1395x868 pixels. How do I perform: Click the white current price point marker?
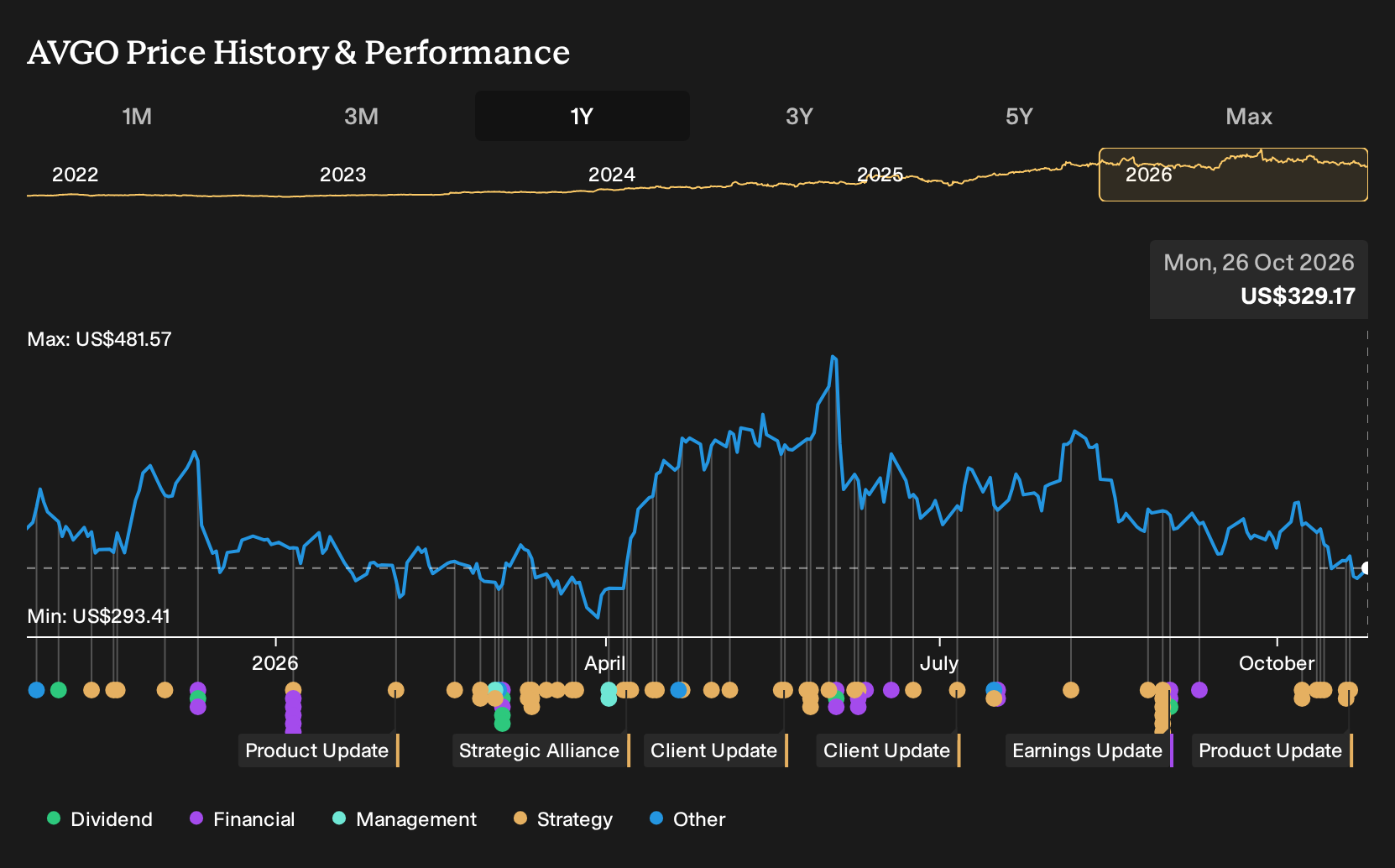pyautogui.click(x=1365, y=568)
